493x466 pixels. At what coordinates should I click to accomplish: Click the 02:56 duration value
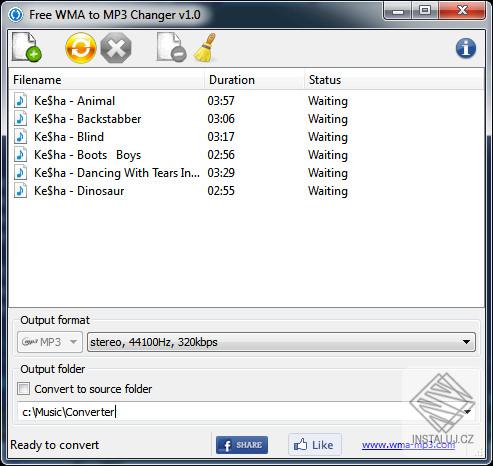click(x=221, y=155)
